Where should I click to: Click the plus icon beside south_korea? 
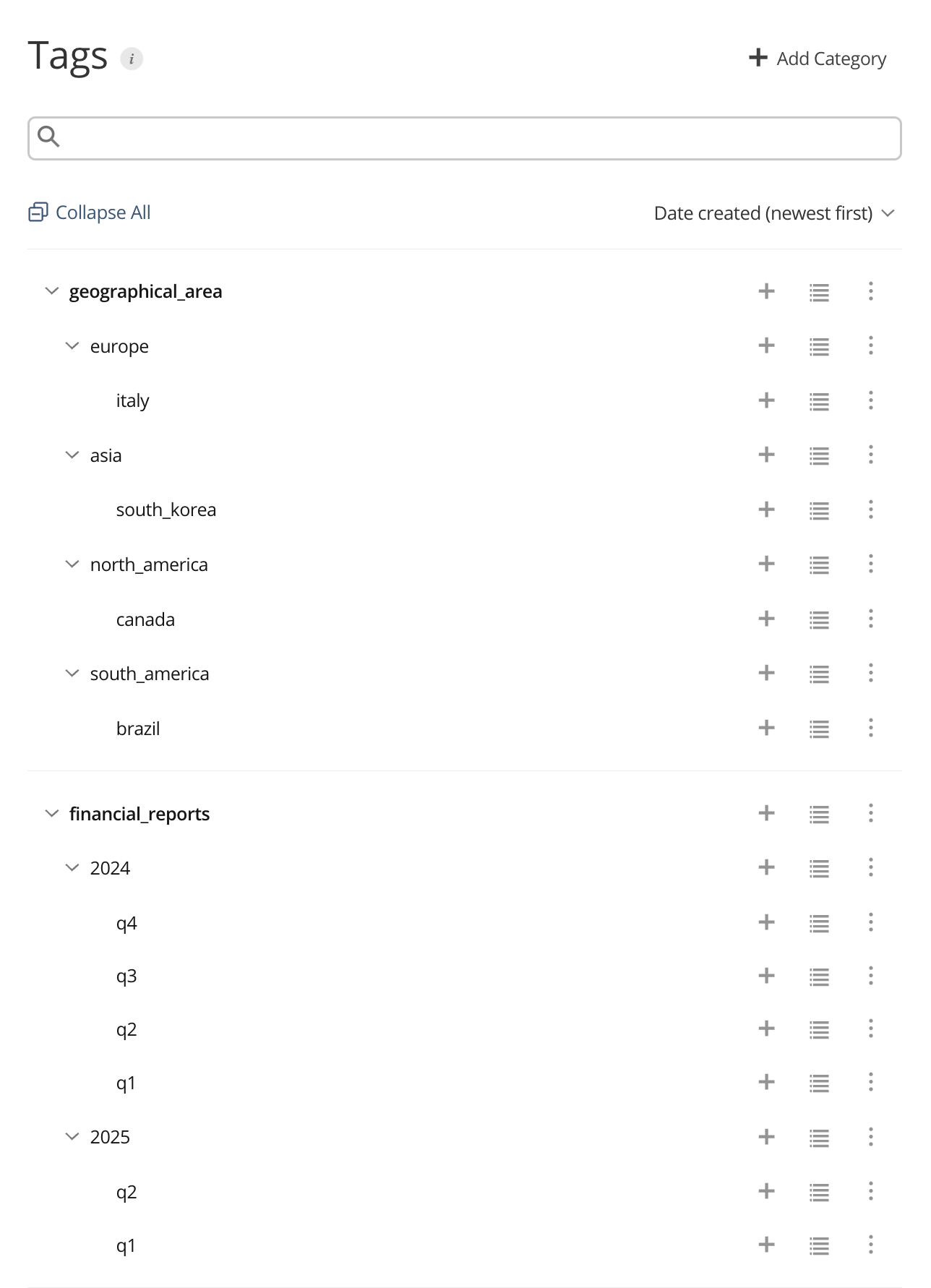click(765, 510)
